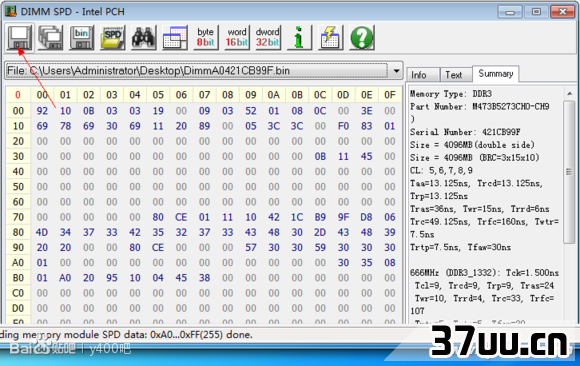Select hex cell with value D8

pyautogui.click(x=367, y=217)
